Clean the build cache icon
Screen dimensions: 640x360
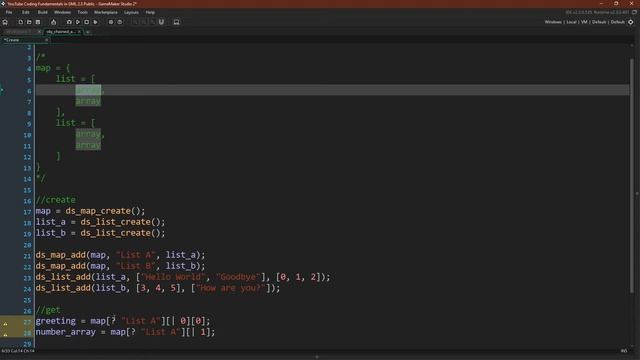coord(96,22)
